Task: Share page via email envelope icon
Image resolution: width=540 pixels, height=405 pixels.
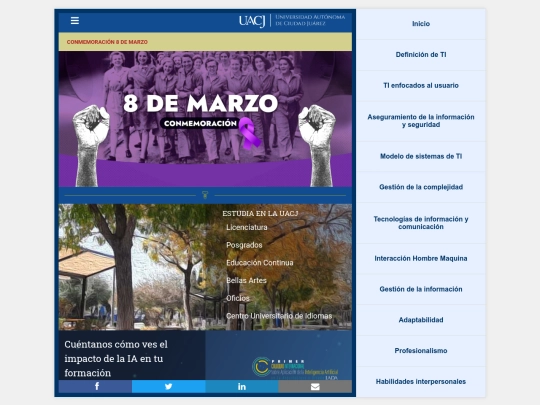Action: [x=315, y=386]
